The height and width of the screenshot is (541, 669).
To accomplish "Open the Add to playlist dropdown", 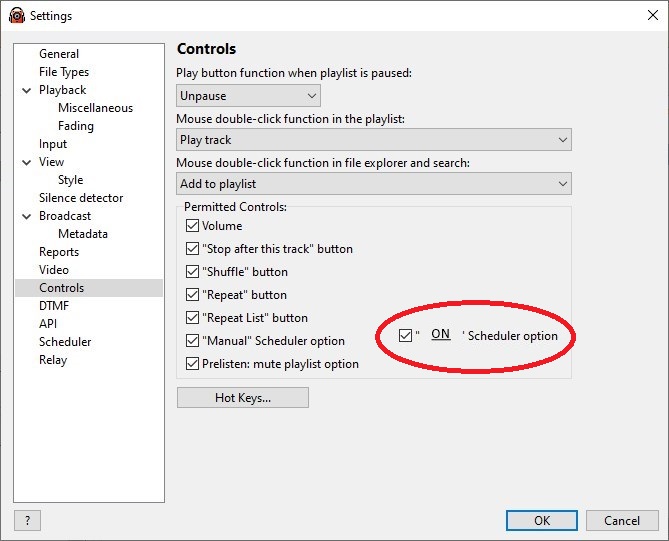I will click(374, 184).
